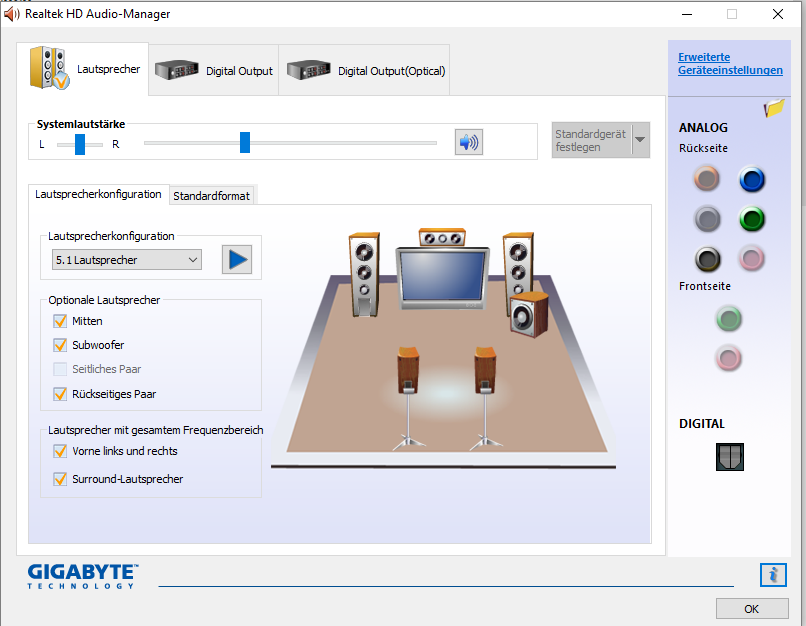Open the Digital Output(Optical) tab

coord(364,70)
